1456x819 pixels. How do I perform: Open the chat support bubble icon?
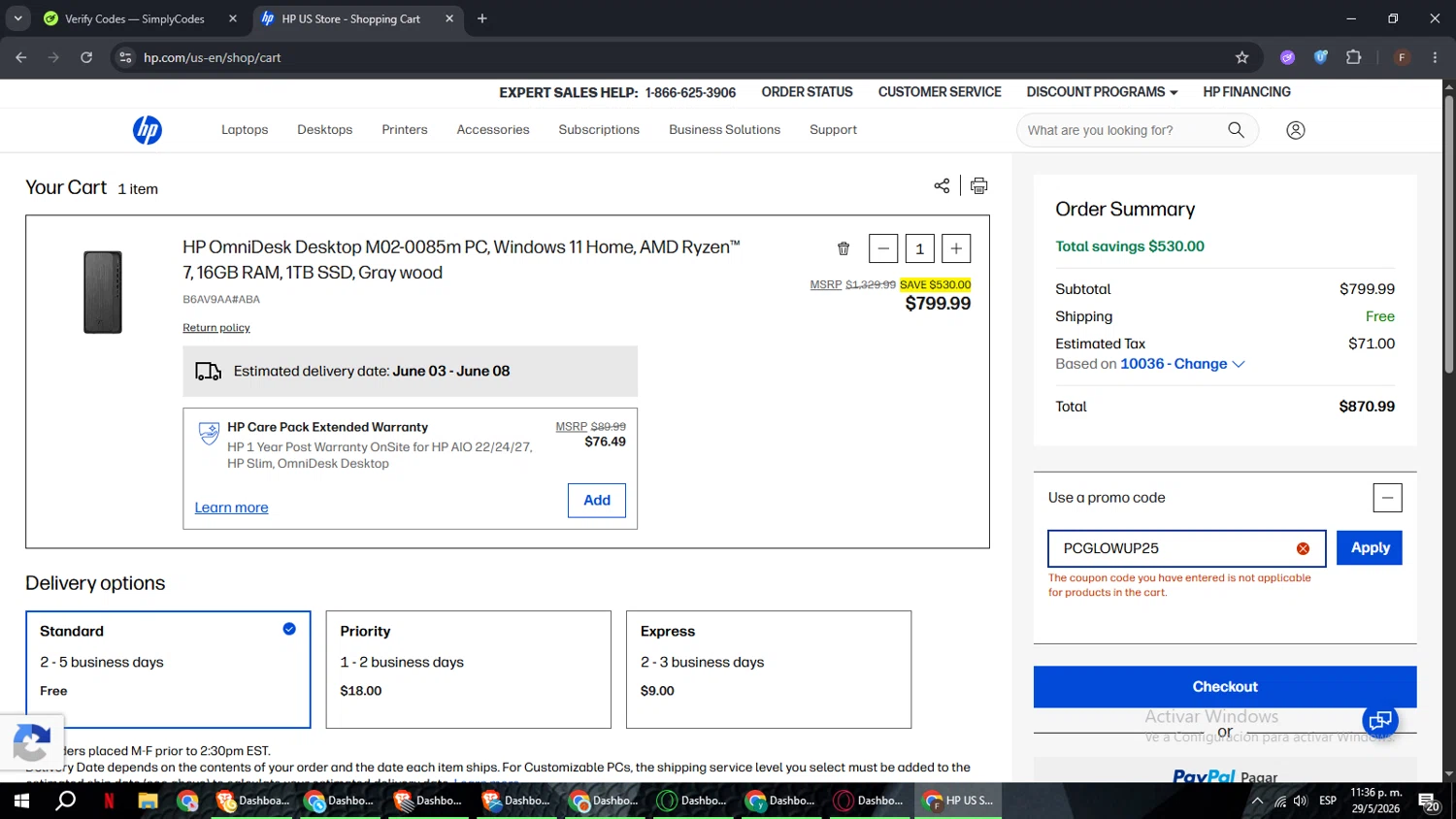1380,720
